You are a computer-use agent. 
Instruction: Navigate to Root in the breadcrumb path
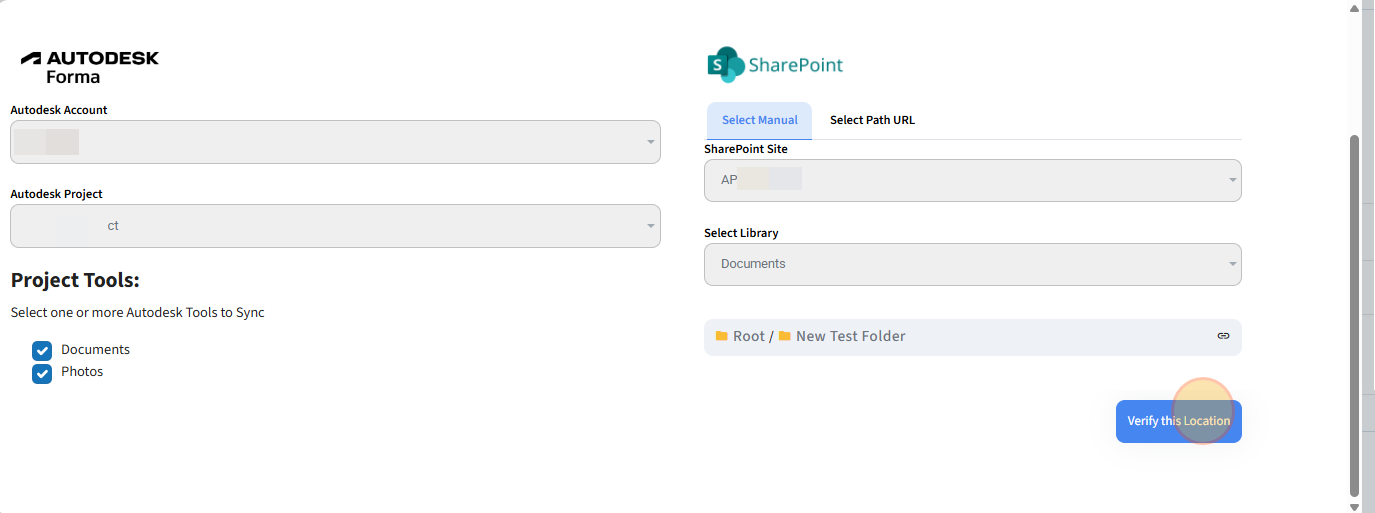[x=748, y=336]
